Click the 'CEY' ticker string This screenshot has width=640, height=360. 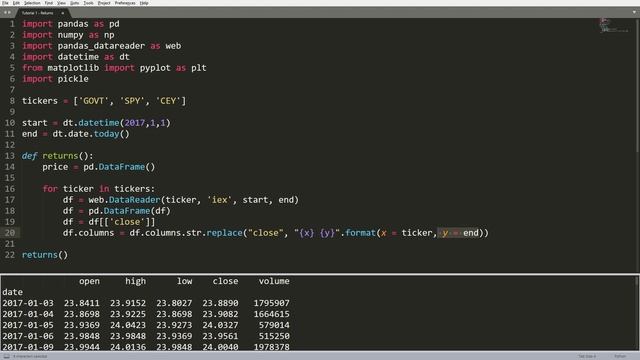tap(168, 101)
